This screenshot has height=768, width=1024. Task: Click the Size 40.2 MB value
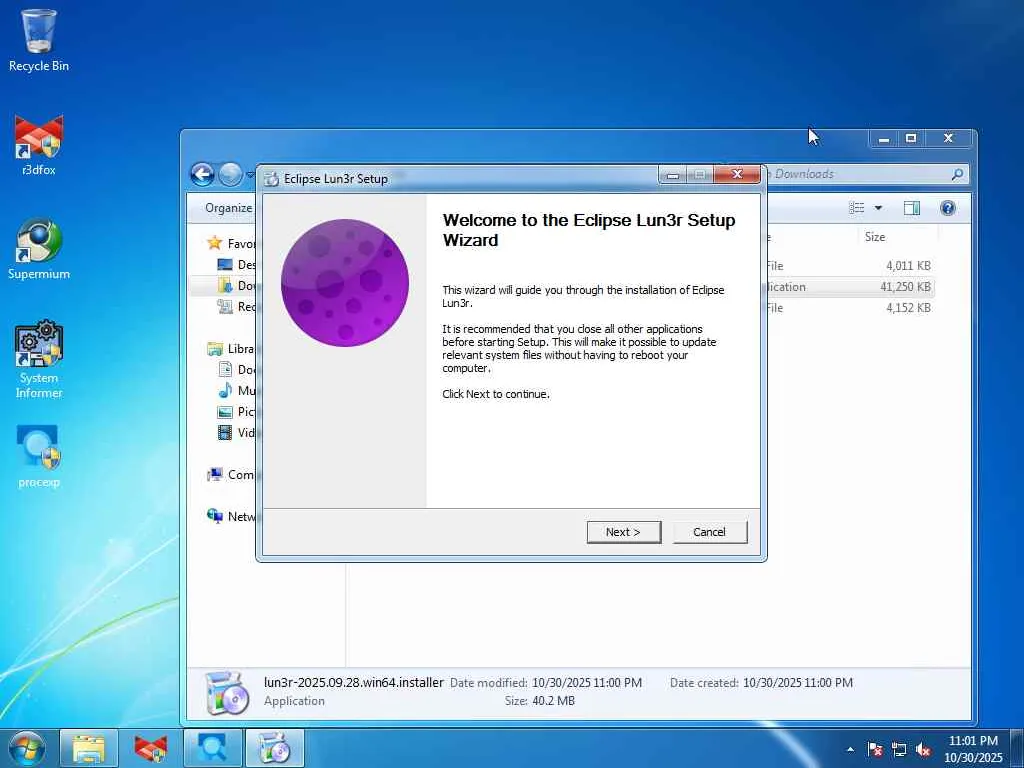click(x=553, y=701)
